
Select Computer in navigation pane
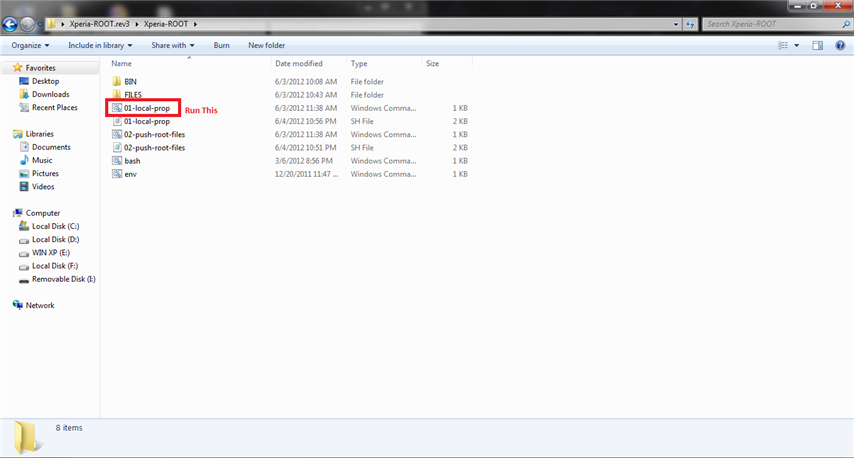42,213
